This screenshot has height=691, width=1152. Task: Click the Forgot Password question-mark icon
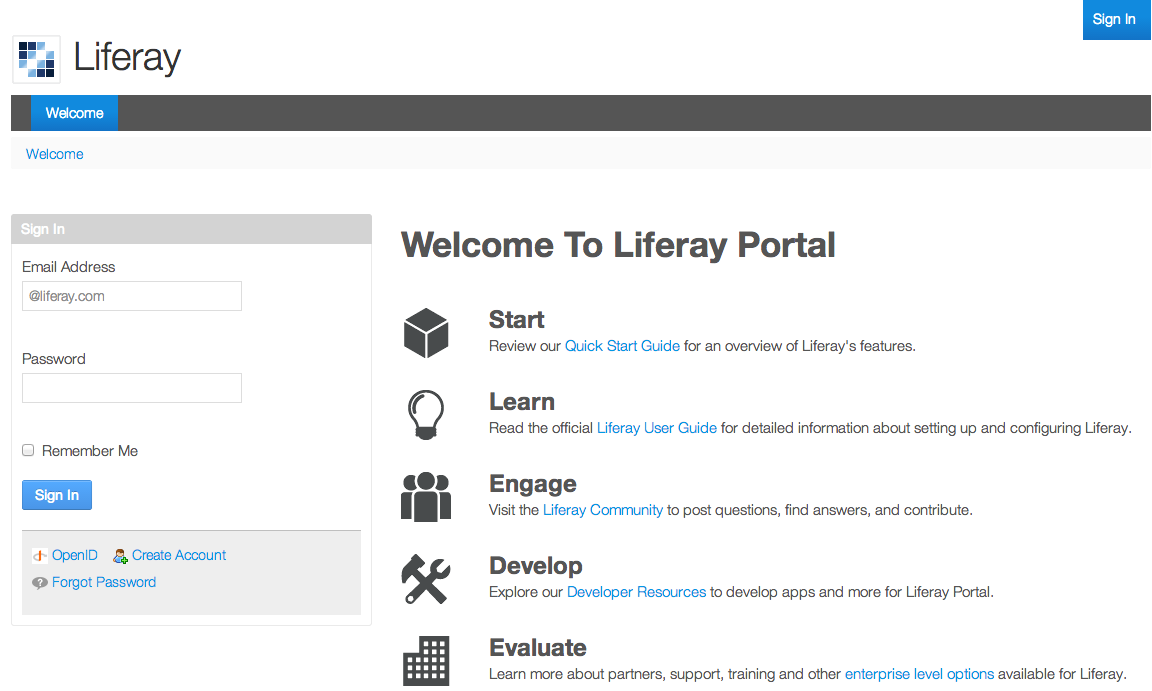point(39,582)
